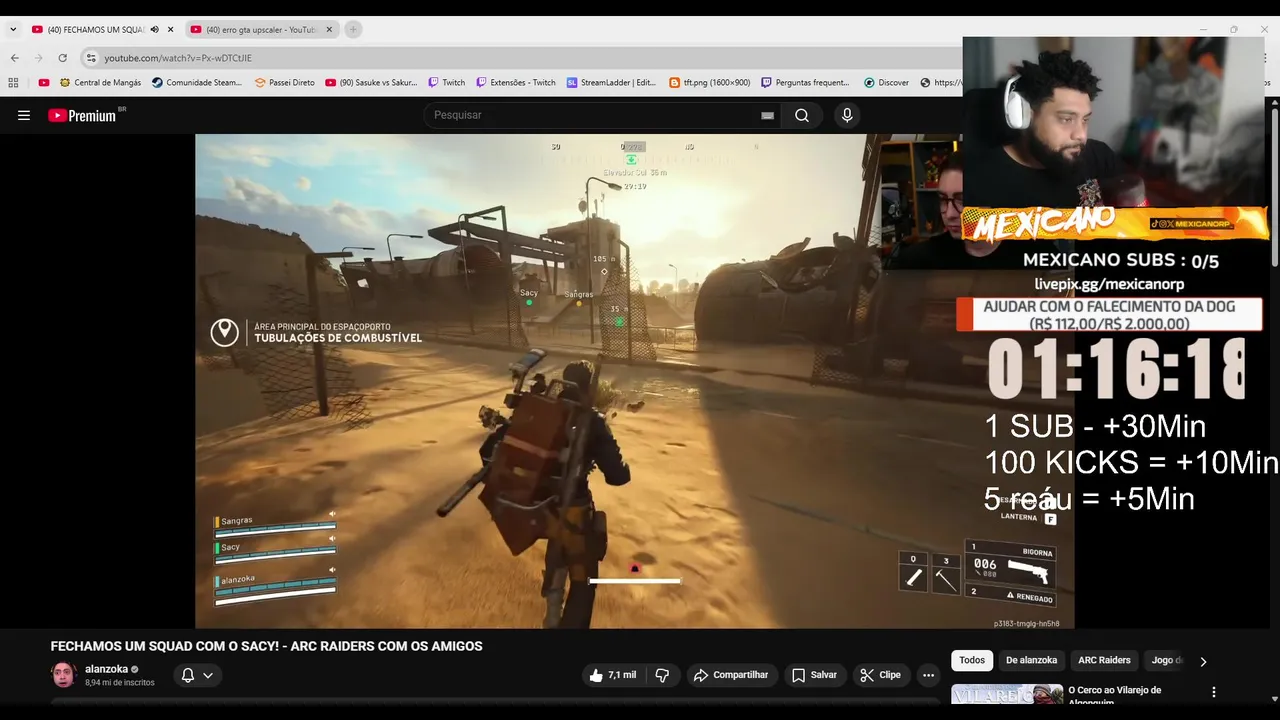The image size is (1280, 720).
Task: Like the video with thumbs-up 7,1 mil
Action: click(x=612, y=675)
